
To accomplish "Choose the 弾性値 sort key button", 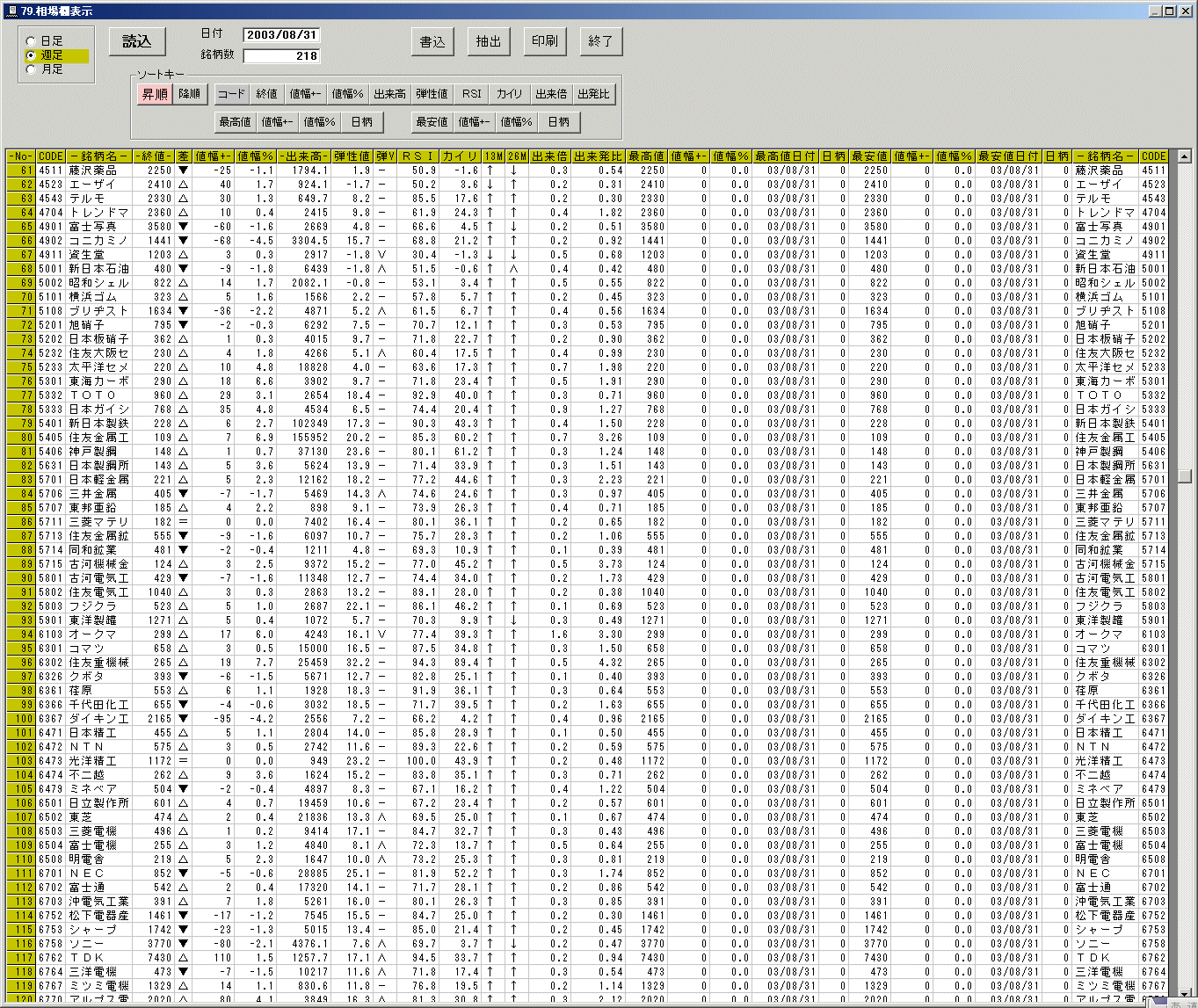I will click(x=432, y=94).
